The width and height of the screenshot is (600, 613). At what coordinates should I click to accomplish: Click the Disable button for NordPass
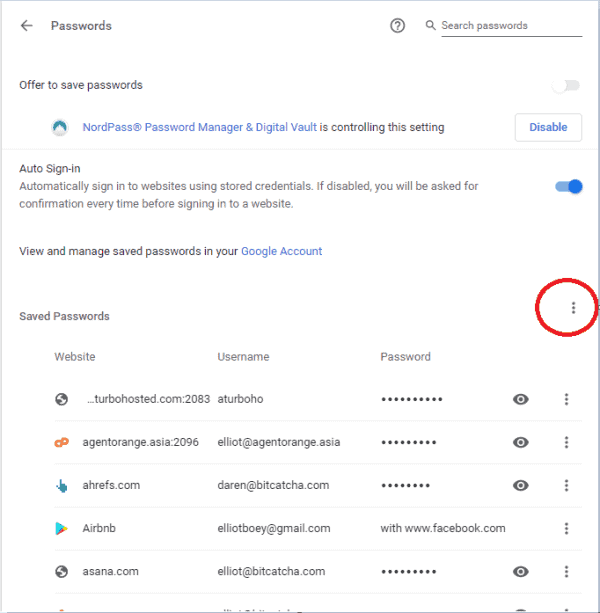point(548,127)
